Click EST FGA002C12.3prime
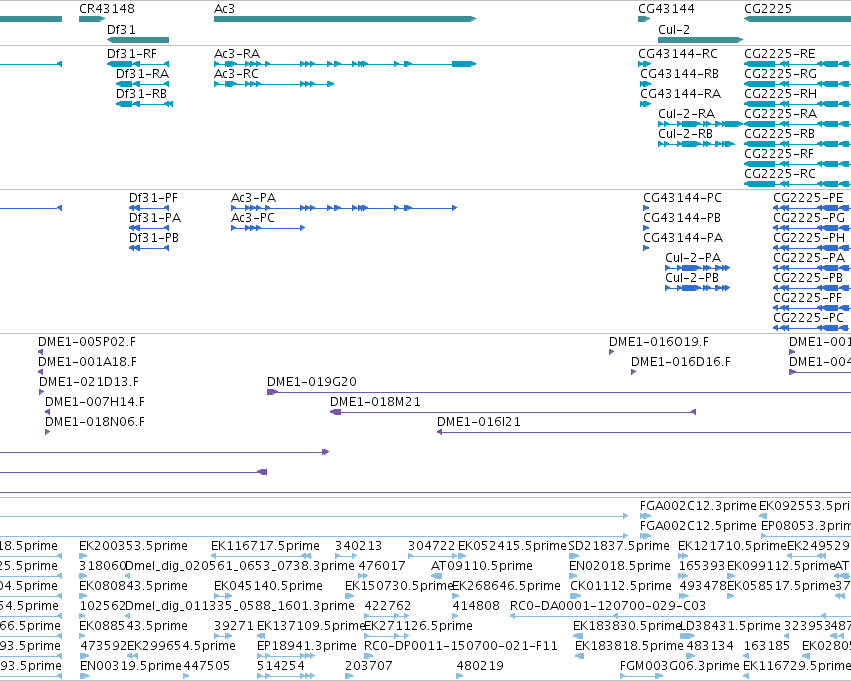The height and width of the screenshot is (681, 851). (x=698, y=506)
